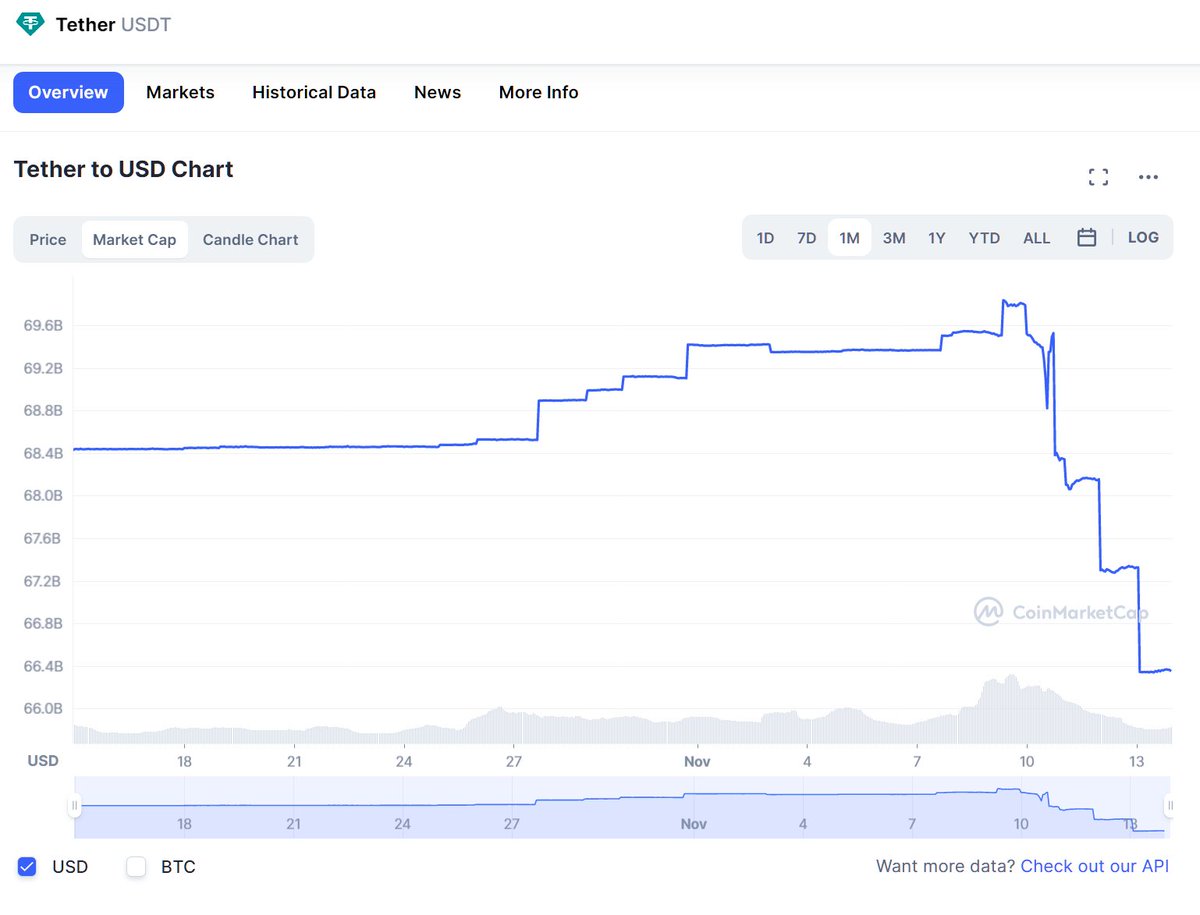The height and width of the screenshot is (915, 1200).
Task: Set chart range to ALL
Action: point(1036,238)
